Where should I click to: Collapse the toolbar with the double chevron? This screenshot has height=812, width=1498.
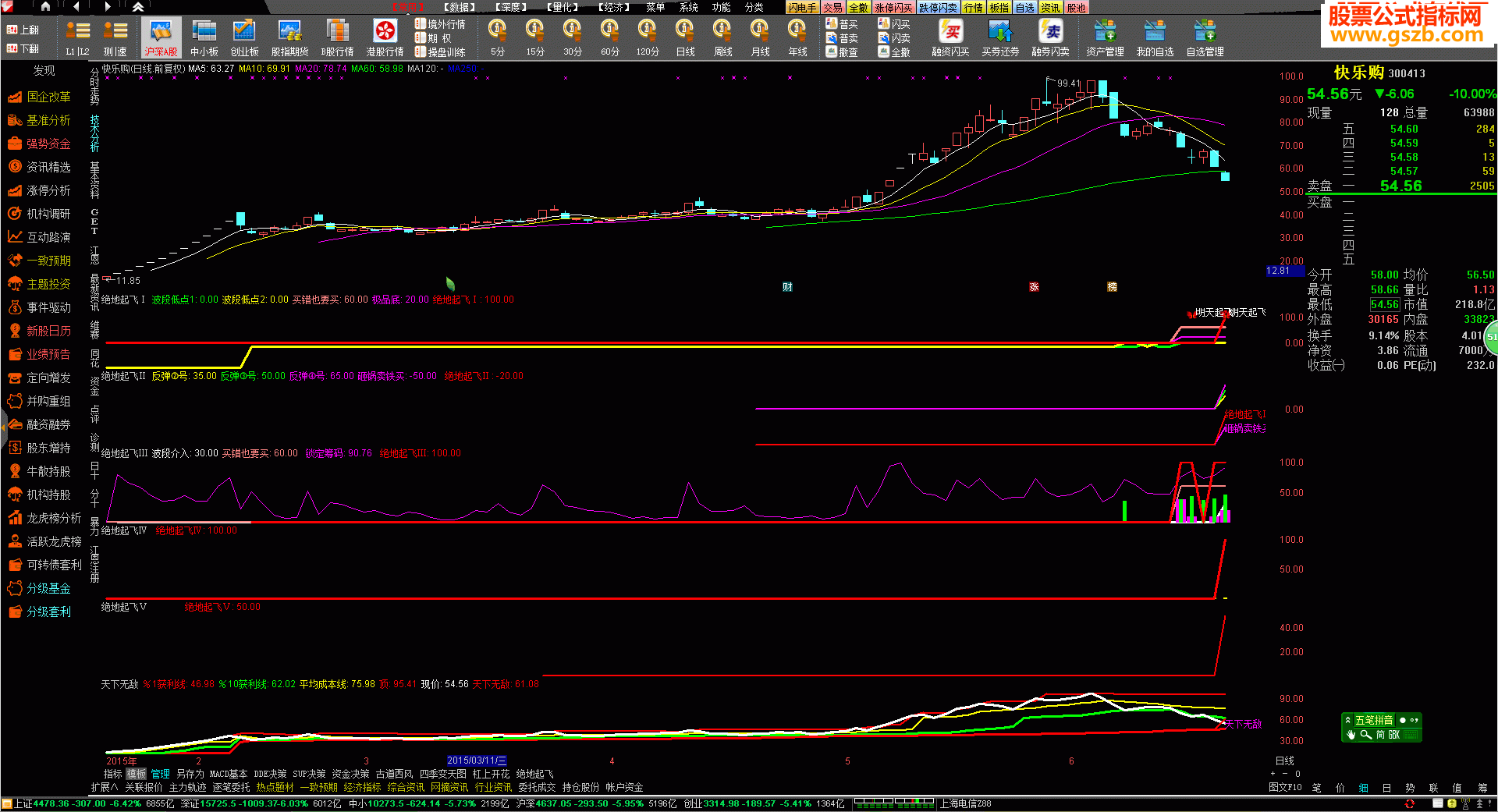138,7
